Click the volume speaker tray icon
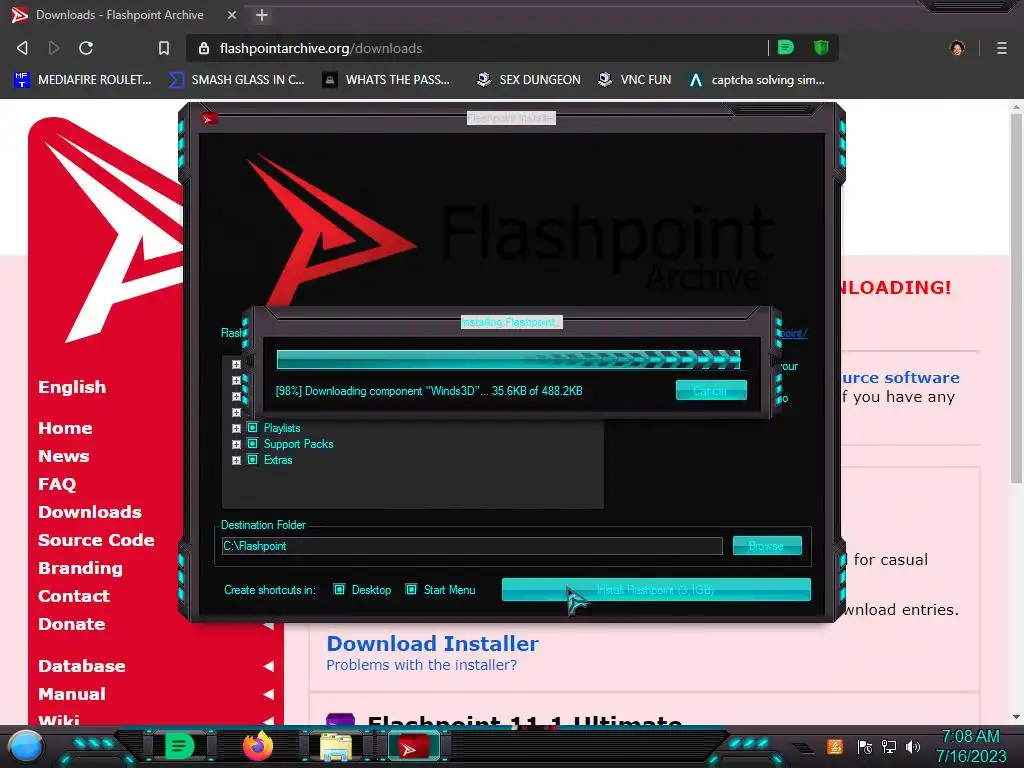The width and height of the screenshot is (1024, 768). (913, 746)
